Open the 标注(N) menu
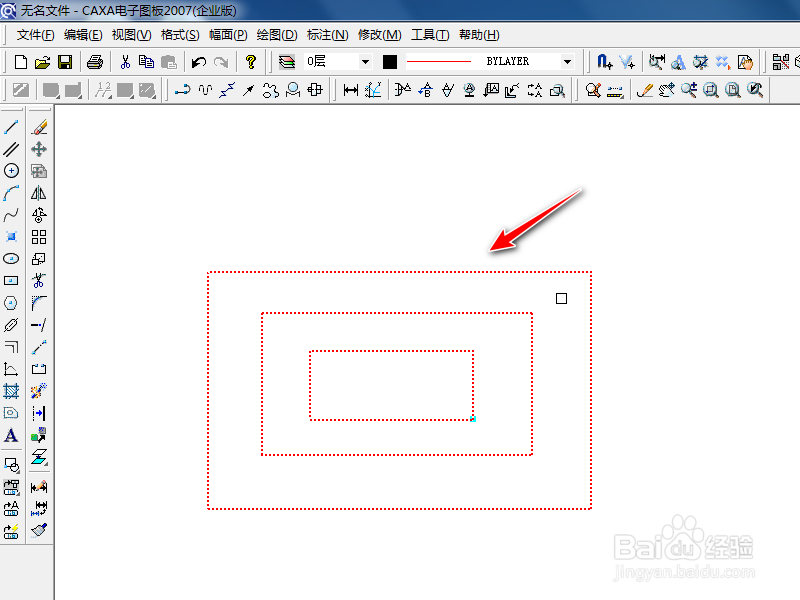 (328, 35)
